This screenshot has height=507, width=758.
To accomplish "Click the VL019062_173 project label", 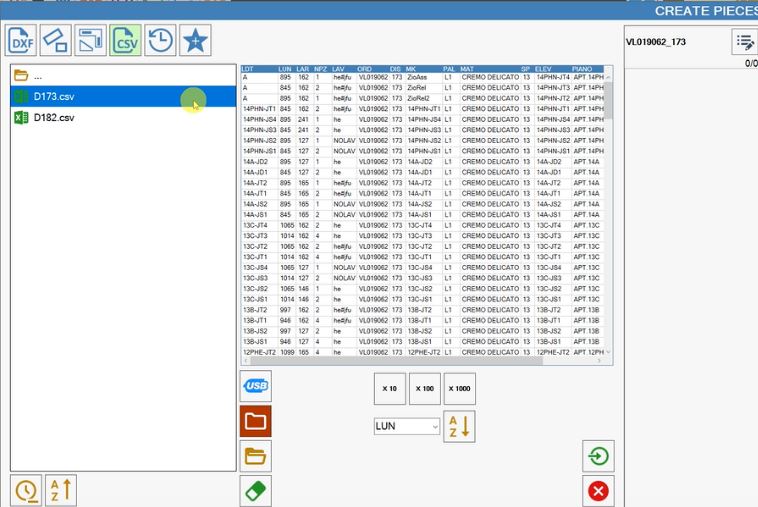I will click(x=656, y=42).
